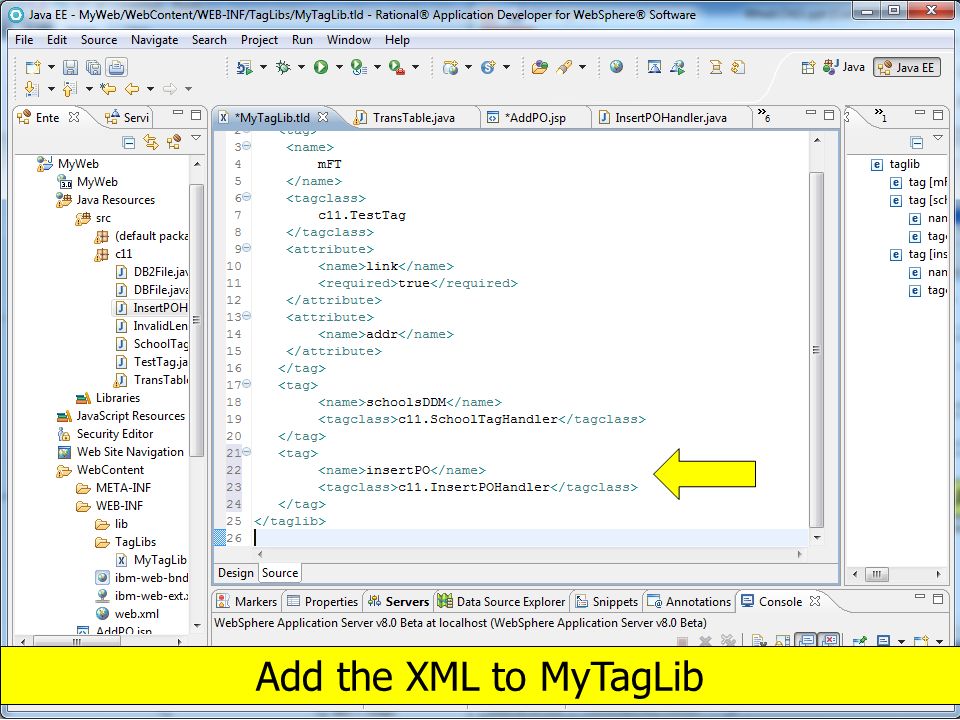The width and height of the screenshot is (960, 720).
Task: Open the Run dropdown arrow
Action: pos(339,67)
